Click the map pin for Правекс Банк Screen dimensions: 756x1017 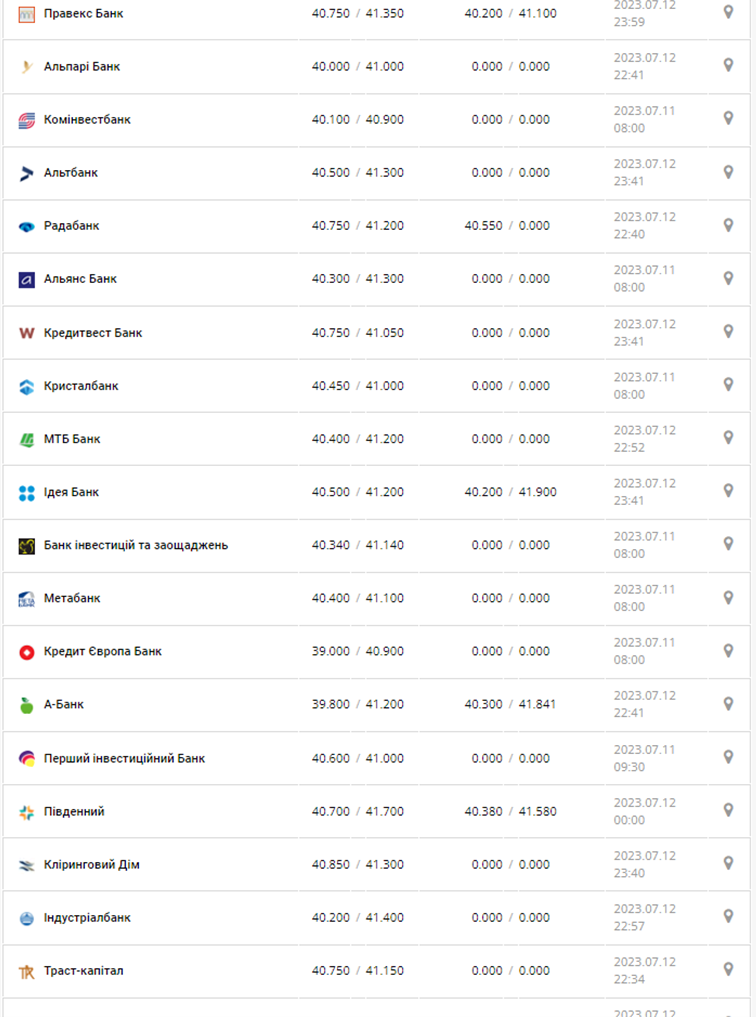pyautogui.click(x=728, y=12)
